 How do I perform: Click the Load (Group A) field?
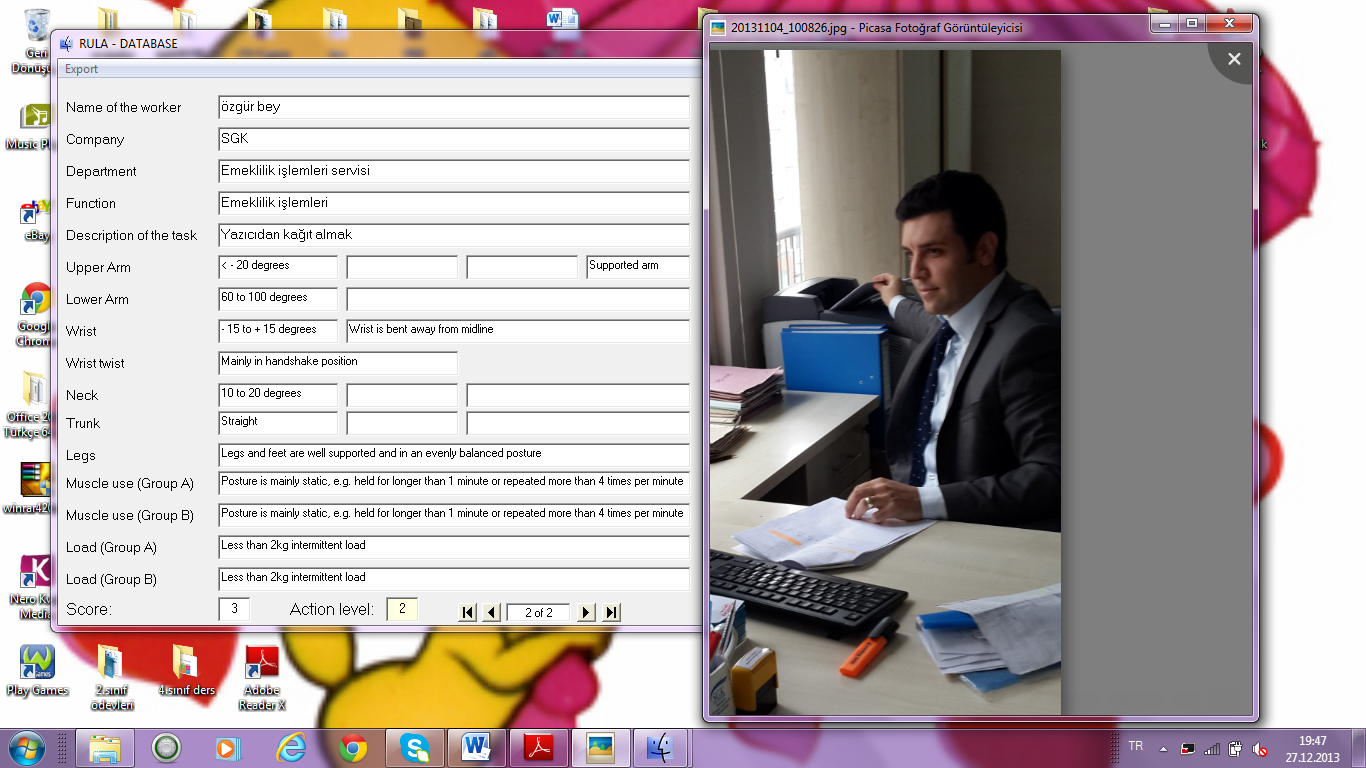tap(454, 547)
